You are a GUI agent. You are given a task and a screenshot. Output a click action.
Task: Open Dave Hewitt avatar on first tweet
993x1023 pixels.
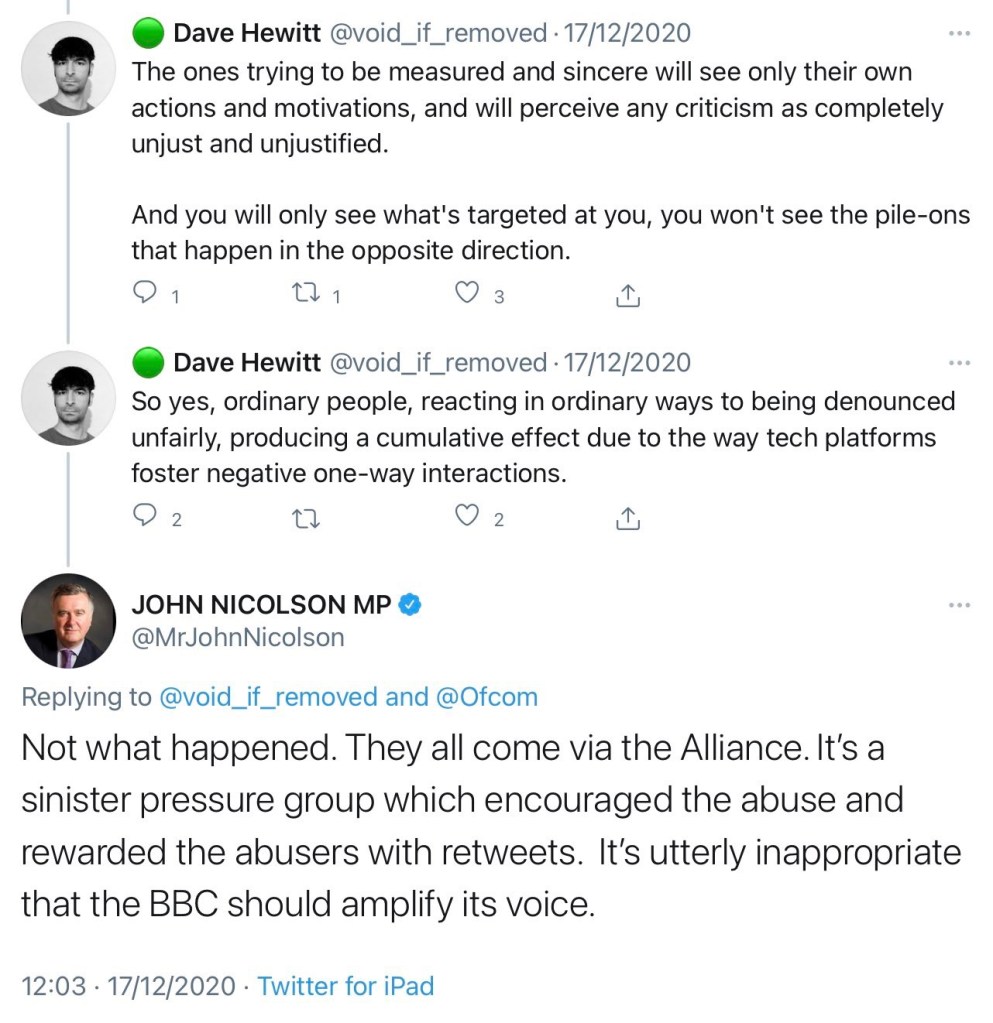click(69, 68)
